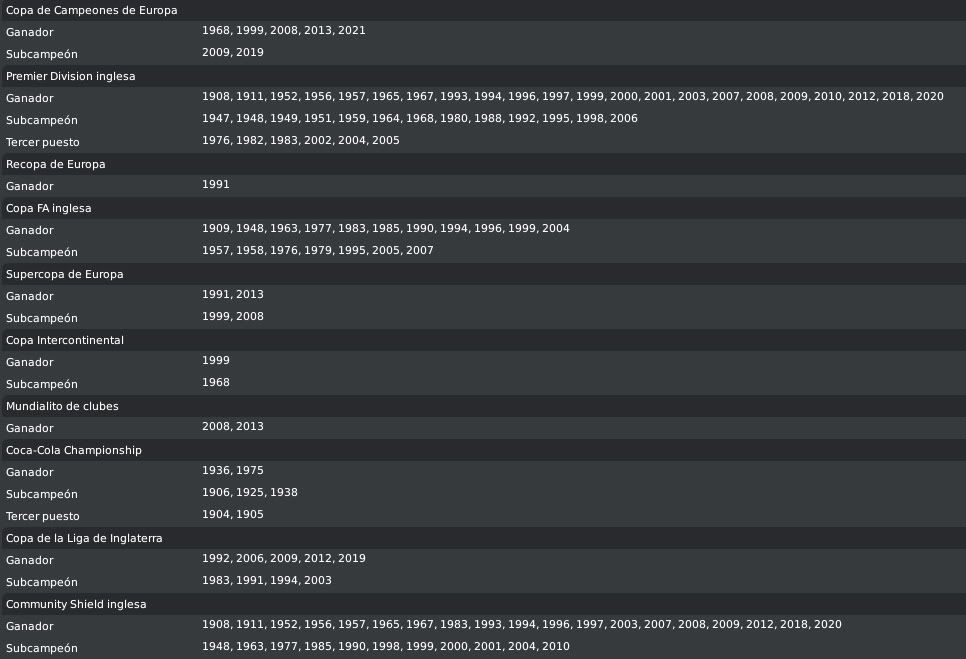Click the Copa de Campeones de Europa header

(x=91, y=10)
